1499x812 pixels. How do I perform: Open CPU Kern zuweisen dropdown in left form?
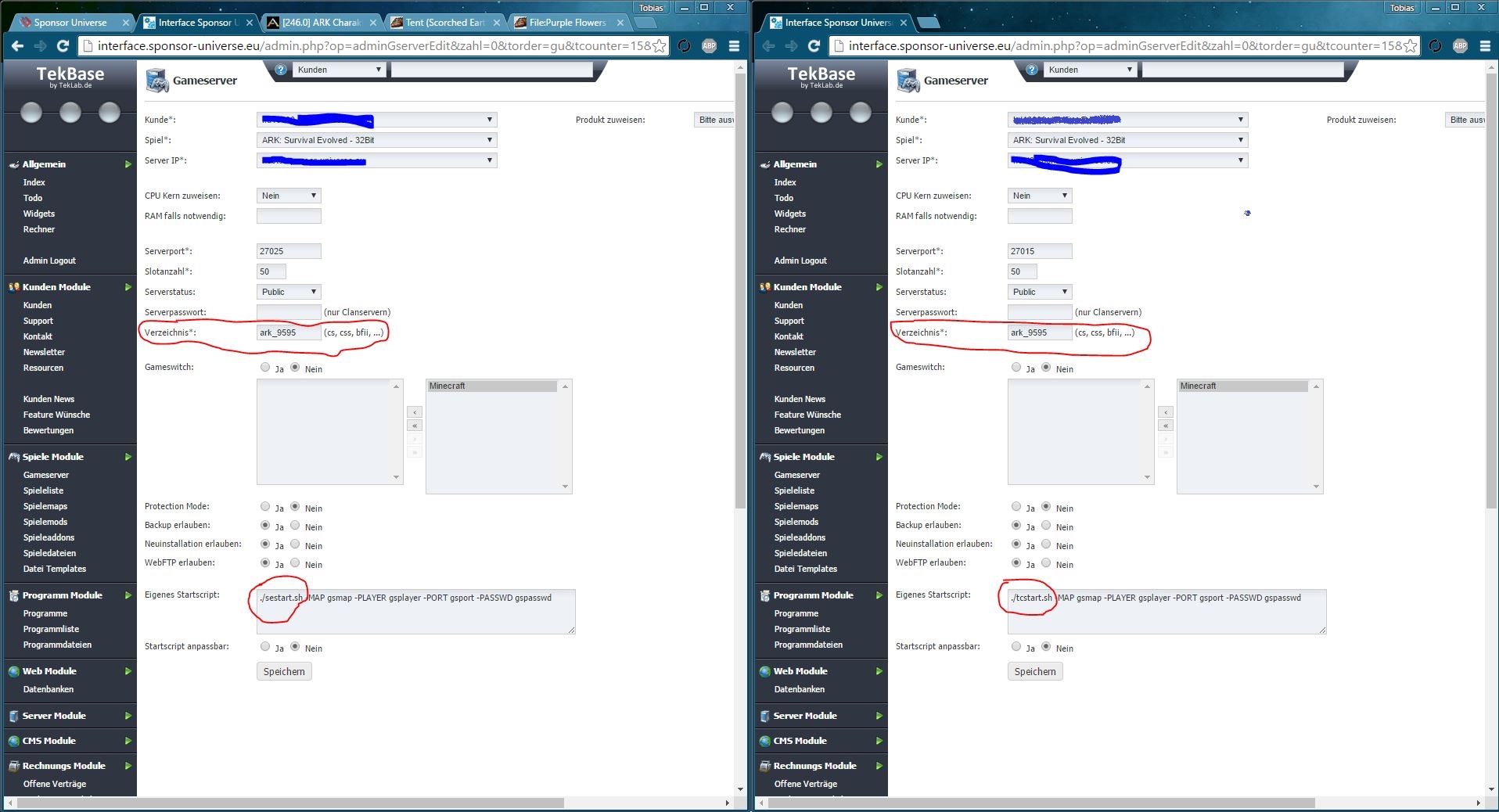pos(289,196)
